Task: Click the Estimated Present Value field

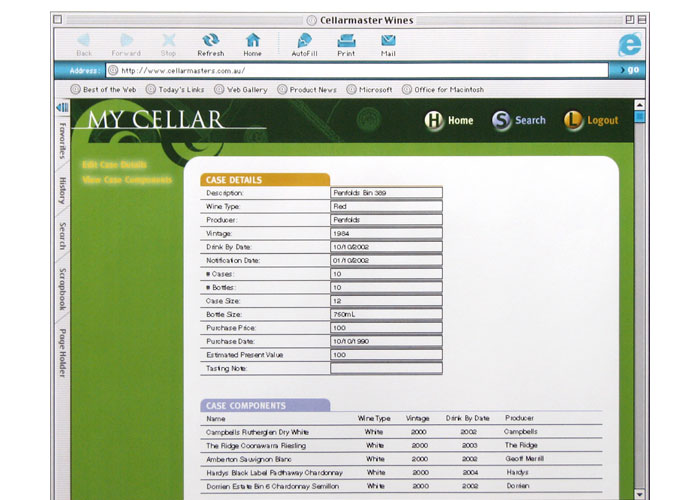Action: tap(387, 354)
